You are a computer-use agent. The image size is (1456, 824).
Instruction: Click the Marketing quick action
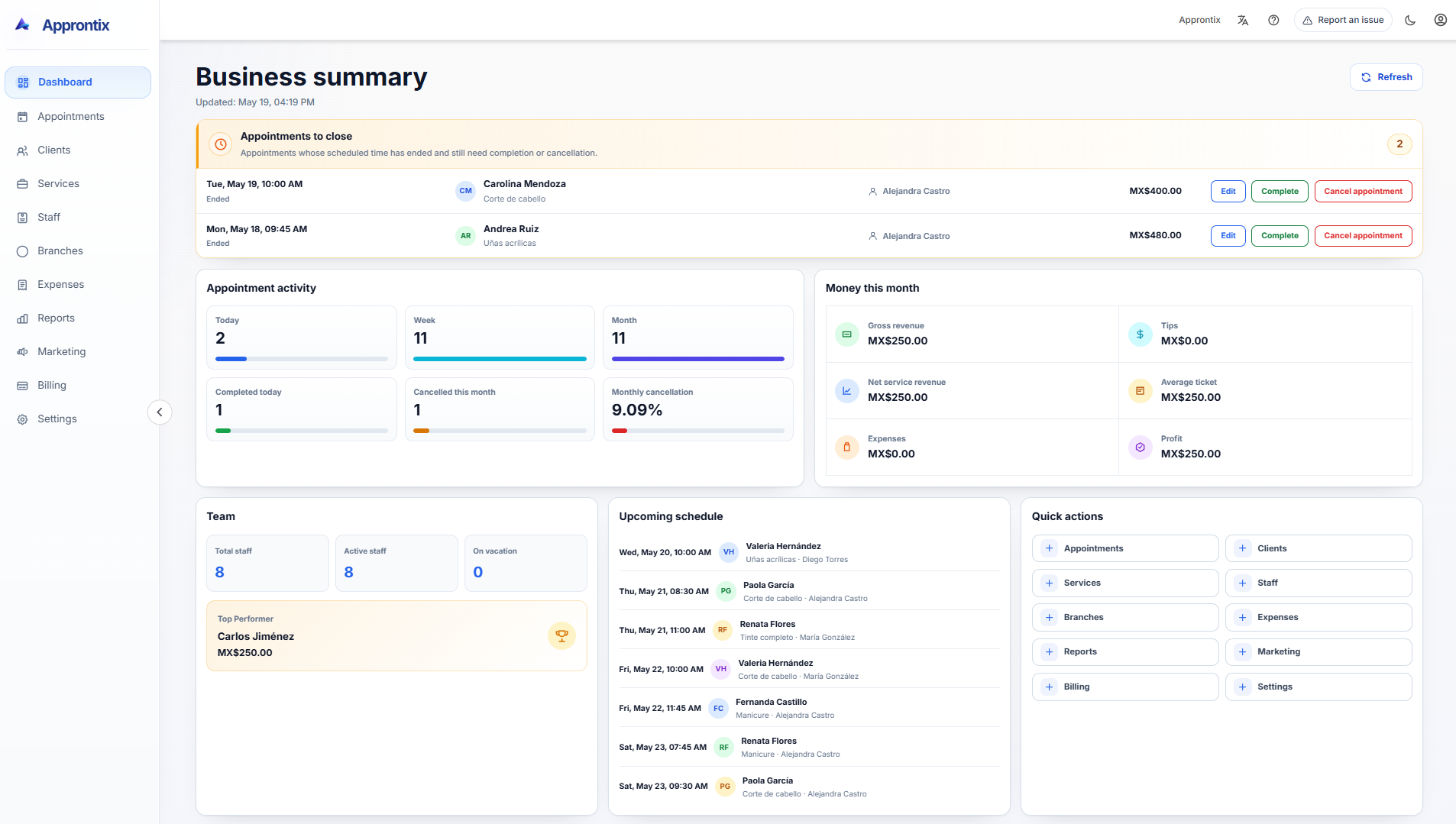pyautogui.click(x=1318, y=652)
